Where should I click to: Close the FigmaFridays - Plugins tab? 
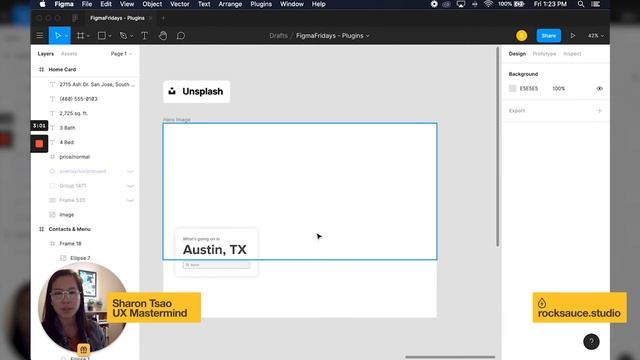click(151, 18)
